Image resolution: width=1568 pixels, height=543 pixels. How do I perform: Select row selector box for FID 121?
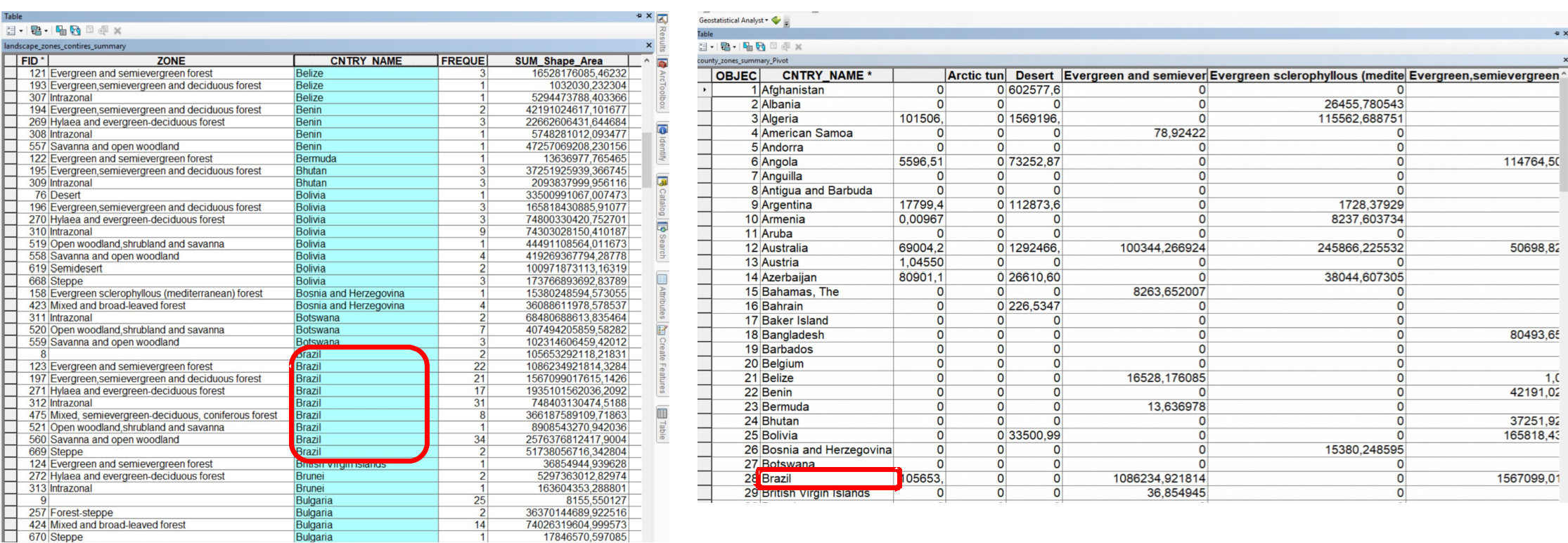[x=9, y=73]
